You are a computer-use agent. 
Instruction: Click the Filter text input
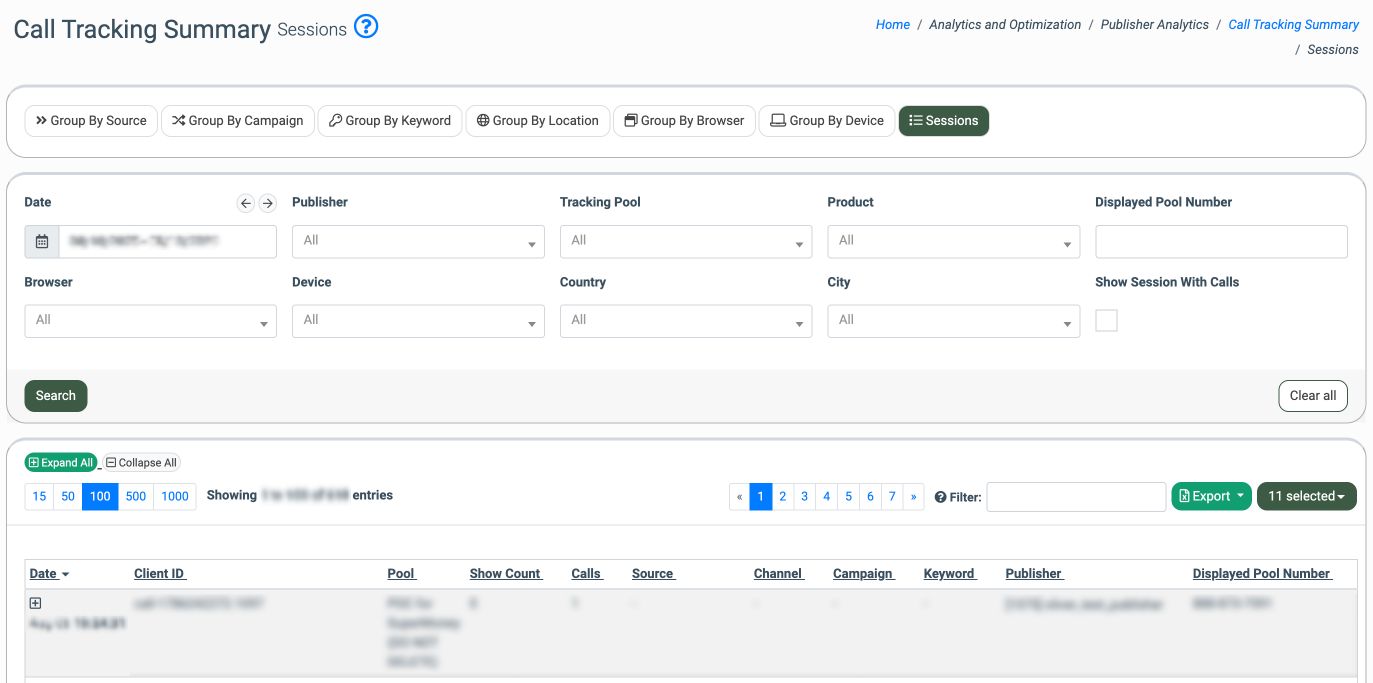pyautogui.click(x=1077, y=497)
